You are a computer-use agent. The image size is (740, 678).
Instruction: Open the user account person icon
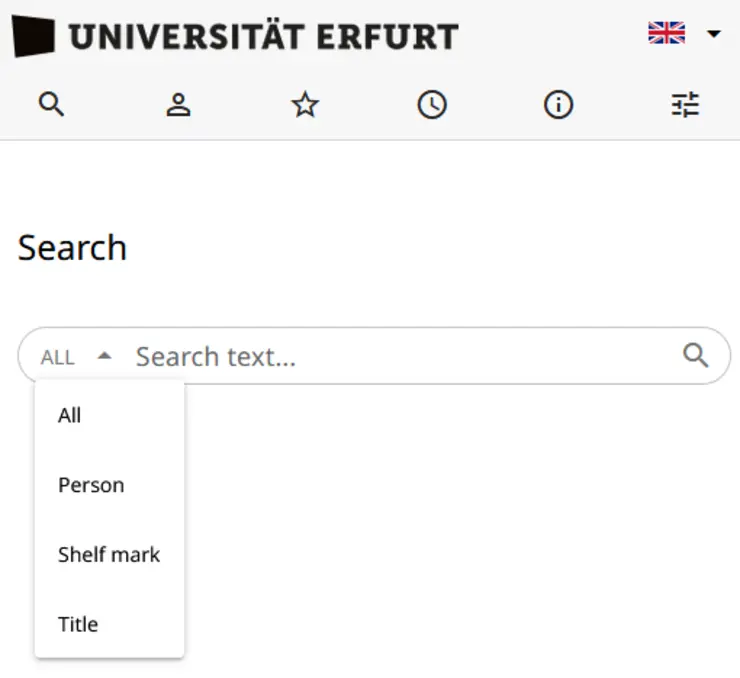pyautogui.click(x=178, y=105)
